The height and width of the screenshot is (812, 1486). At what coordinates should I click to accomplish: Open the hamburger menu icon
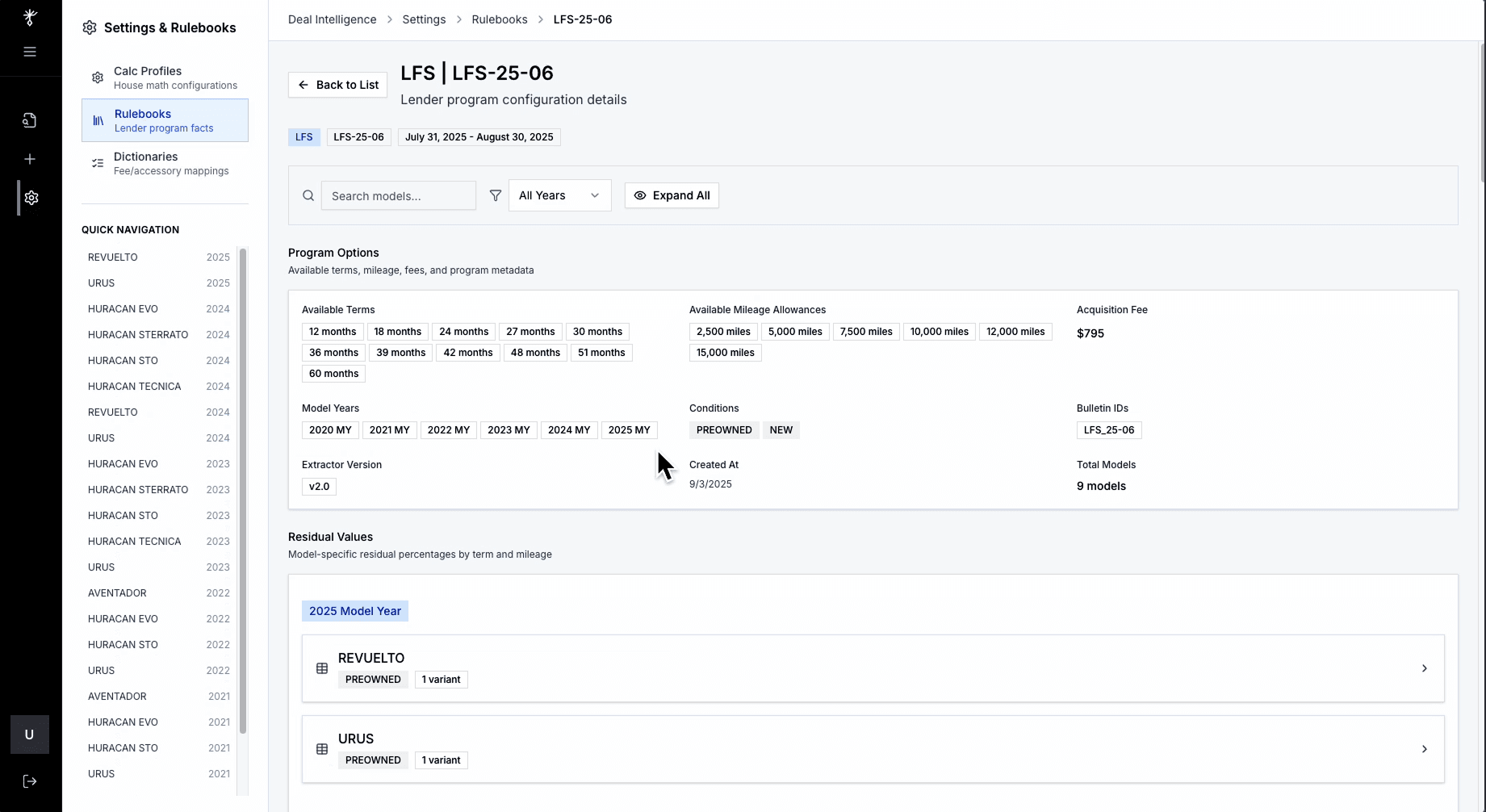30,52
